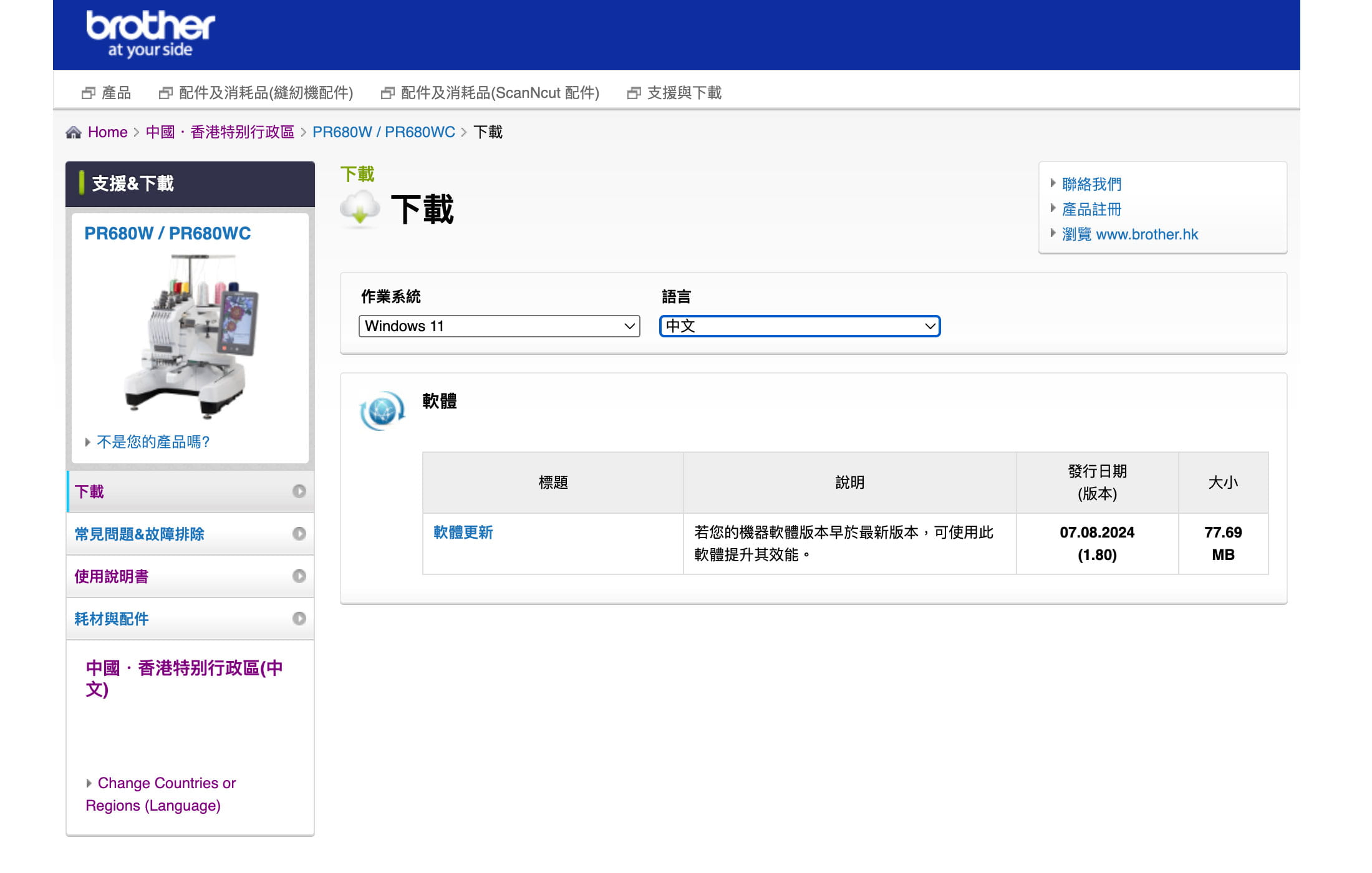This screenshot has width=1372, height=873.
Task: Click the 軟體更新 description text cell
Action: [850, 544]
